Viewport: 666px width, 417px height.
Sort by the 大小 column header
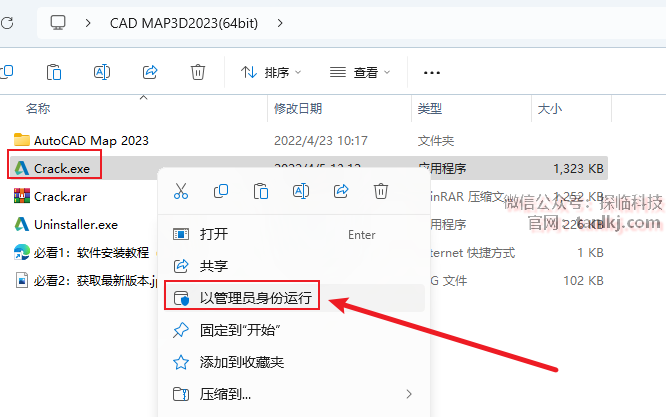click(x=550, y=109)
